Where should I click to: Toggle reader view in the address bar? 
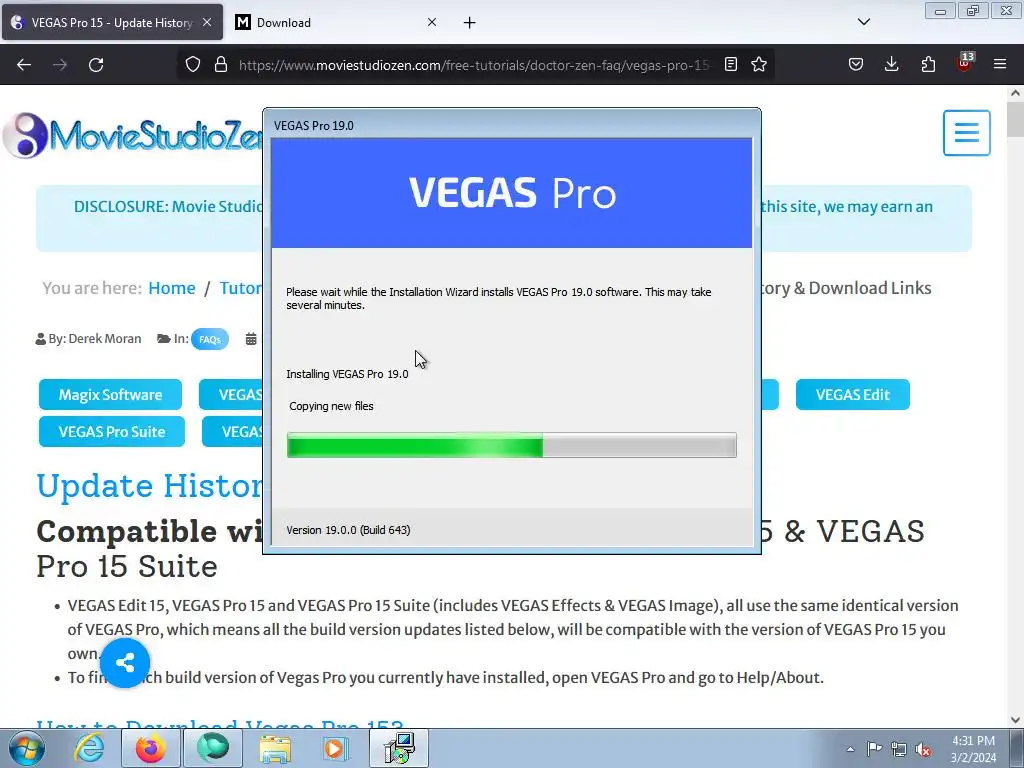pyautogui.click(x=731, y=64)
